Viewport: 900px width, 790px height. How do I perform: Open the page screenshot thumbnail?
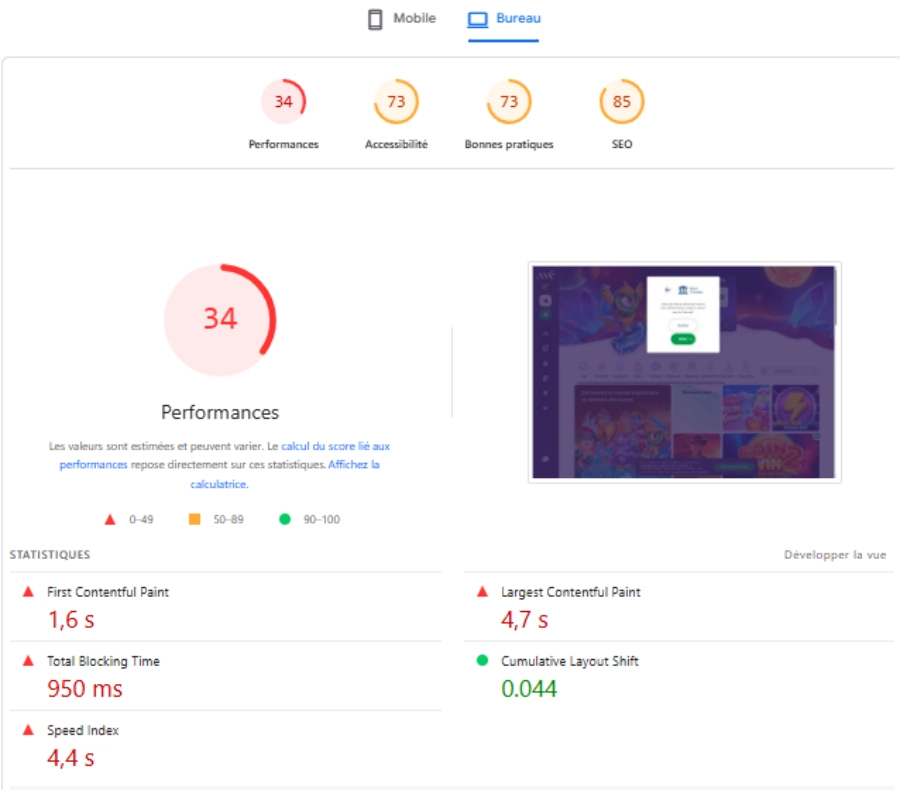click(x=684, y=372)
